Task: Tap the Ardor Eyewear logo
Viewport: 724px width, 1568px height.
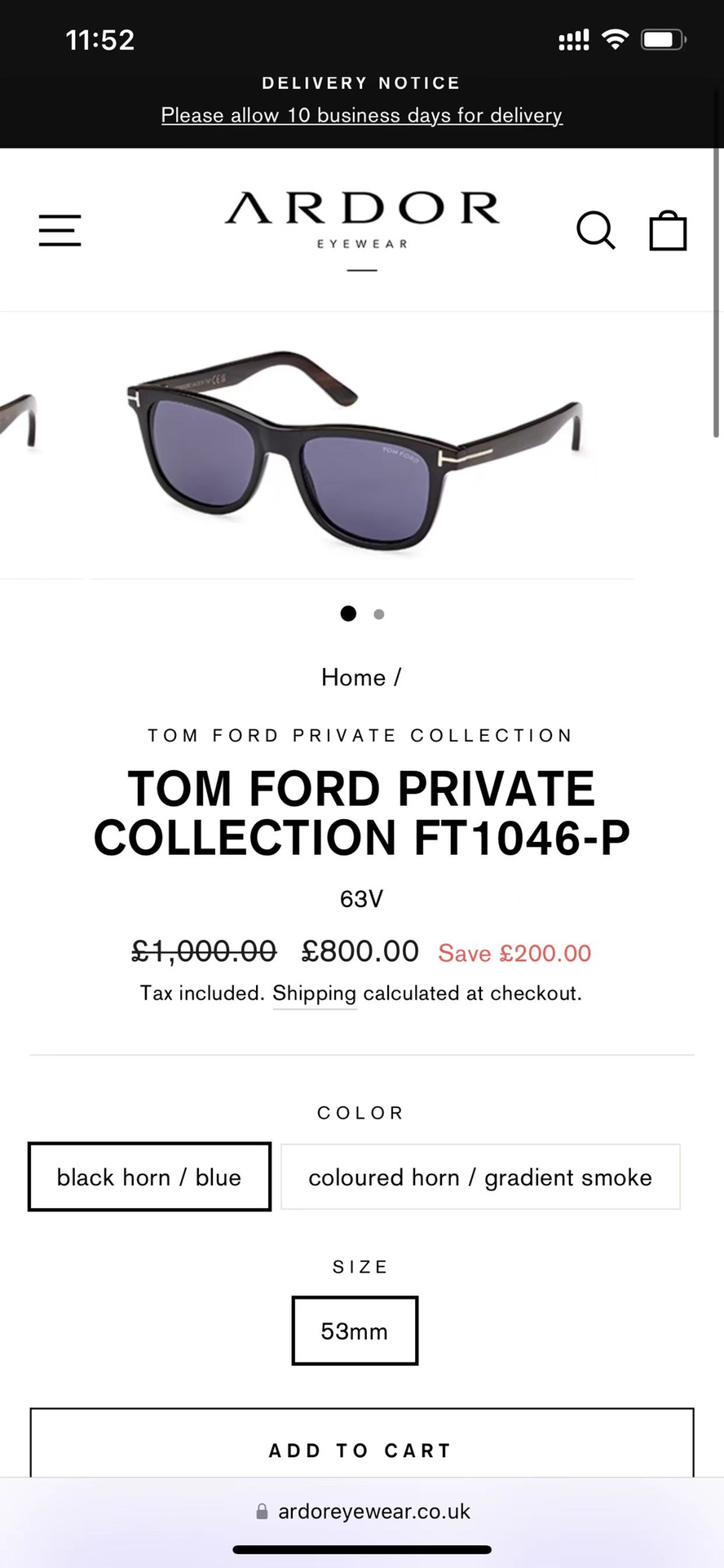Action: (x=362, y=220)
